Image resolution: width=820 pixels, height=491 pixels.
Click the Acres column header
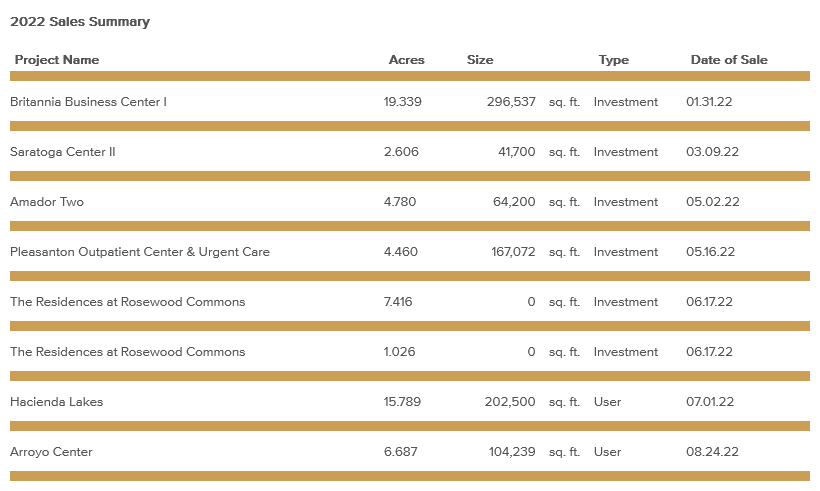pos(406,60)
